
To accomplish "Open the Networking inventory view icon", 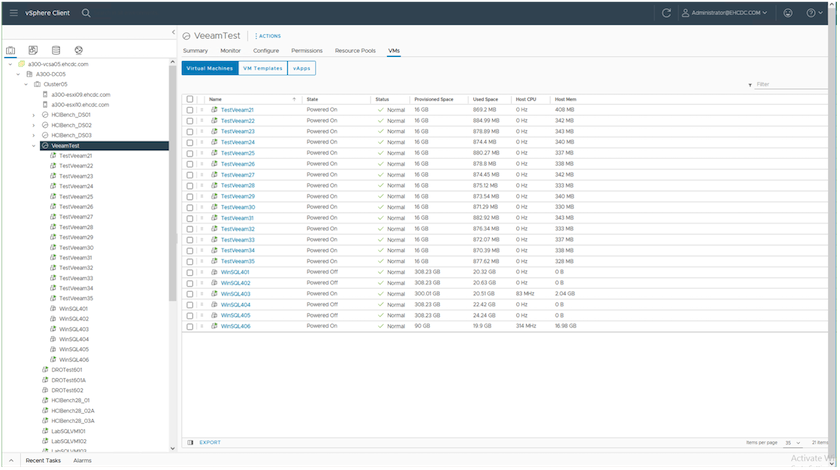I will pos(78,49).
